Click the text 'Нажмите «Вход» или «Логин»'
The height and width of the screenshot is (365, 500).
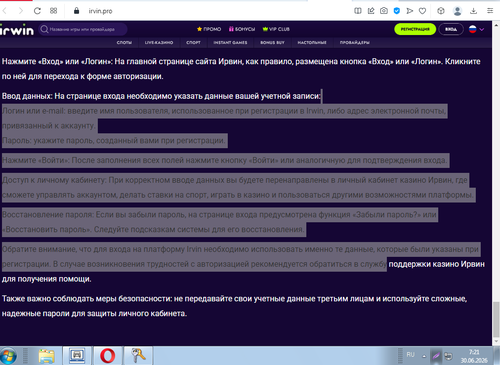pos(57,61)
